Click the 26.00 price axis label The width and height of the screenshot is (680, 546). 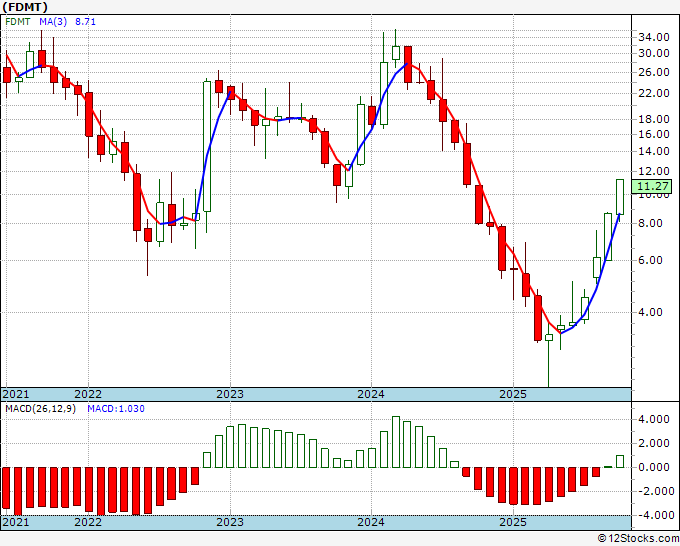coord(654,72)
